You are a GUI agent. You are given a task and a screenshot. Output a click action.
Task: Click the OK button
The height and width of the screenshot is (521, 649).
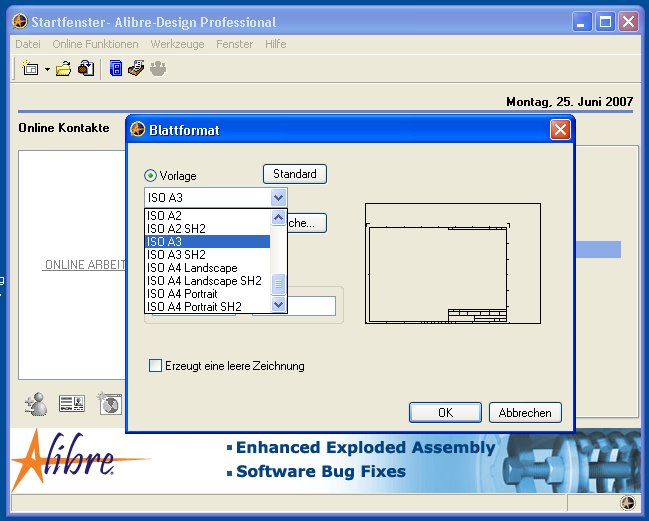445,413
